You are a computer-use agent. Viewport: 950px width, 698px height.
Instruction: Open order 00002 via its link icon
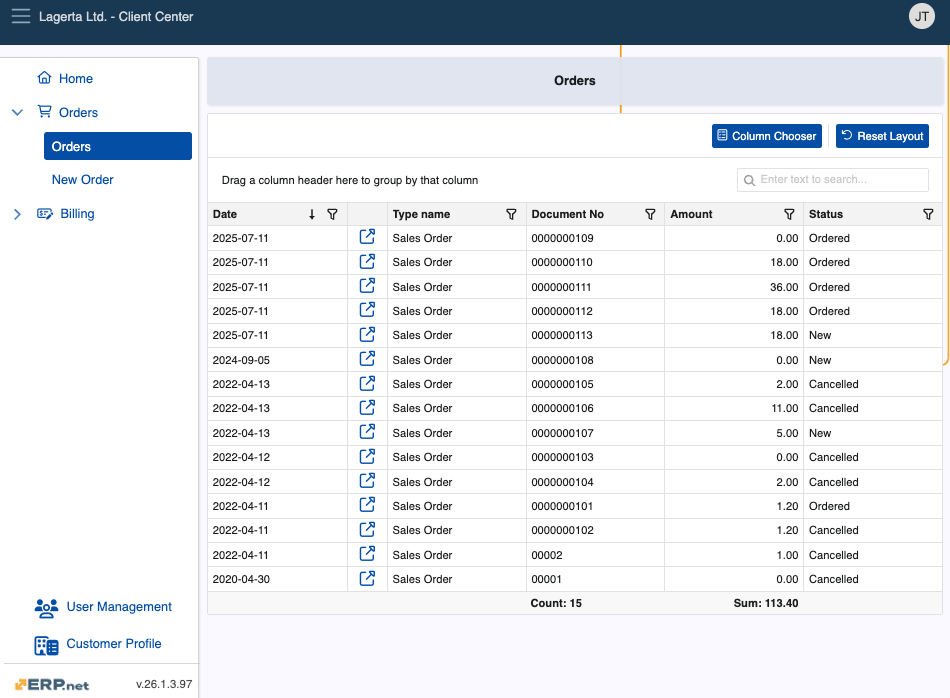coord(367,554)
